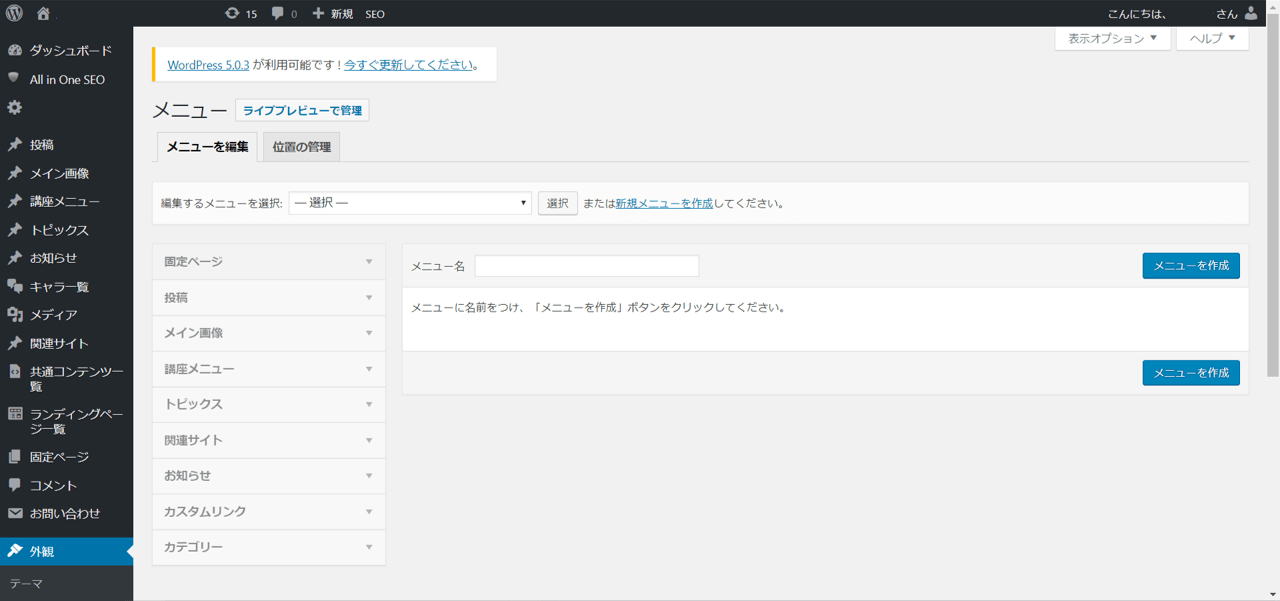Click the ランディングページ一覧 sidebar icon
The width and height of the screenshot is (1280, 601).
click(x=15, y=414)
